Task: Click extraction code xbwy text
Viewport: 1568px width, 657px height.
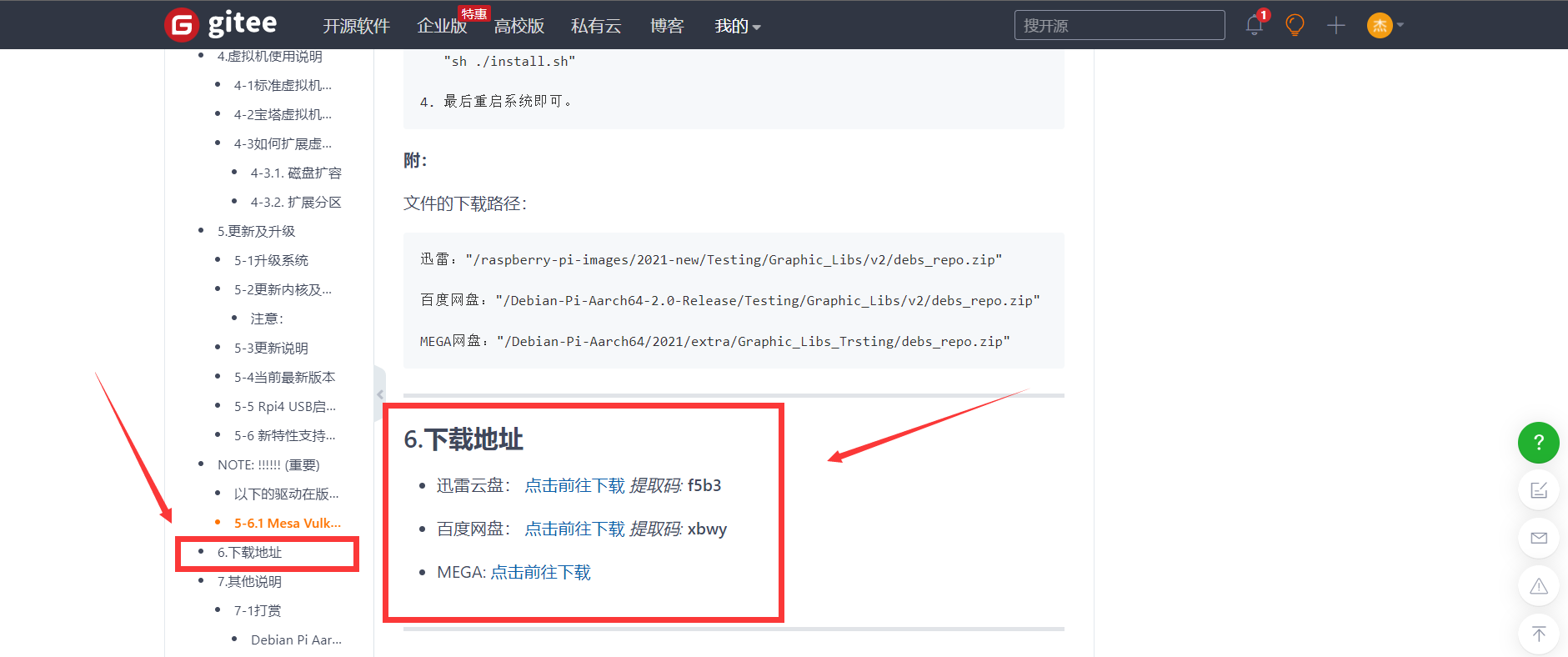Action: [x=707, y=529]
